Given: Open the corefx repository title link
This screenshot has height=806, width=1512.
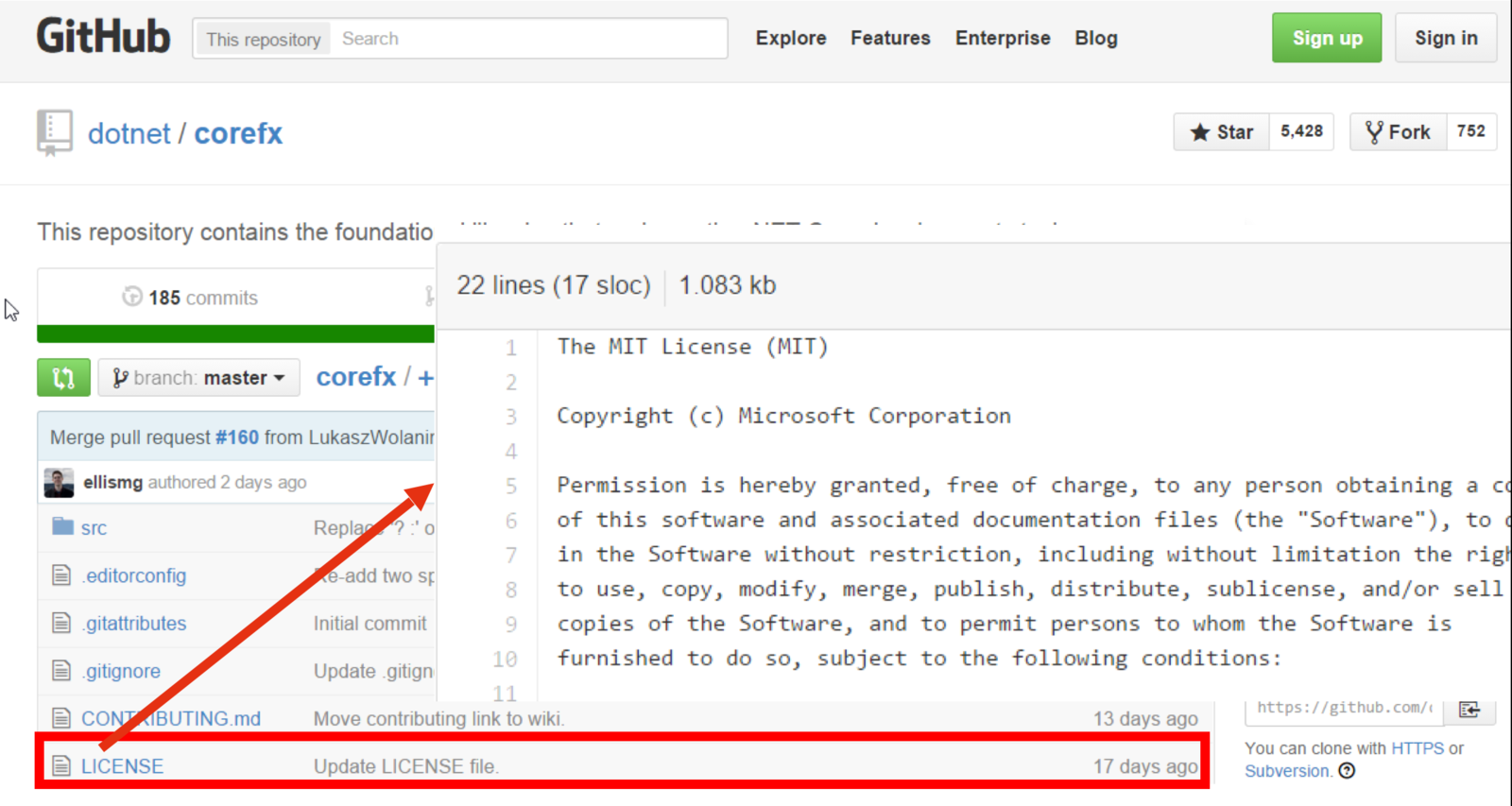Looking at the screenshot, I should click(238, 133).
